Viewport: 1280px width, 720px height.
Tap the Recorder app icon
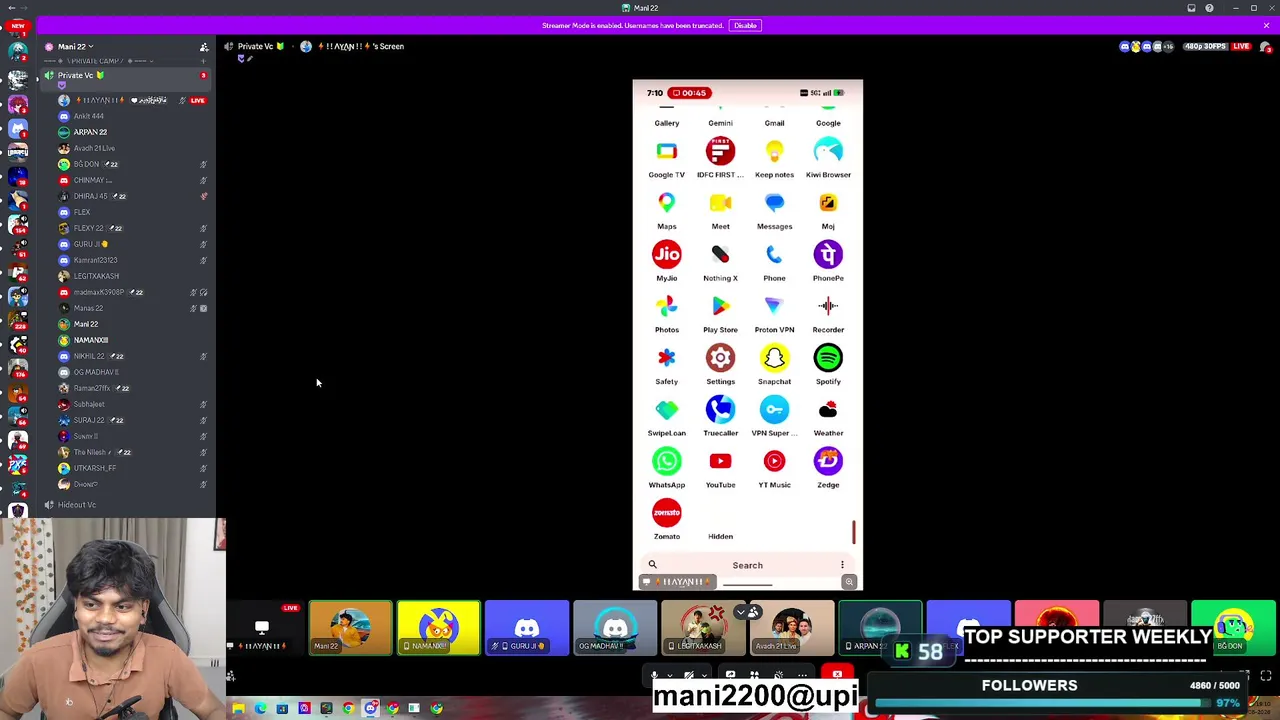(828, 306)
